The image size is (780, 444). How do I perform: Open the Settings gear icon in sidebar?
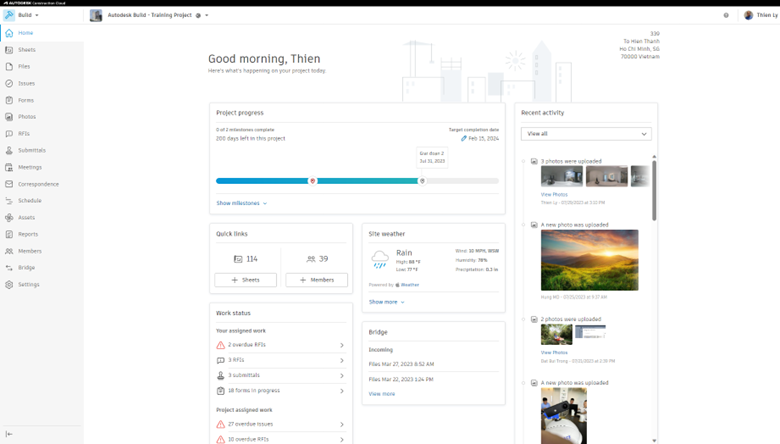[9, 285]
